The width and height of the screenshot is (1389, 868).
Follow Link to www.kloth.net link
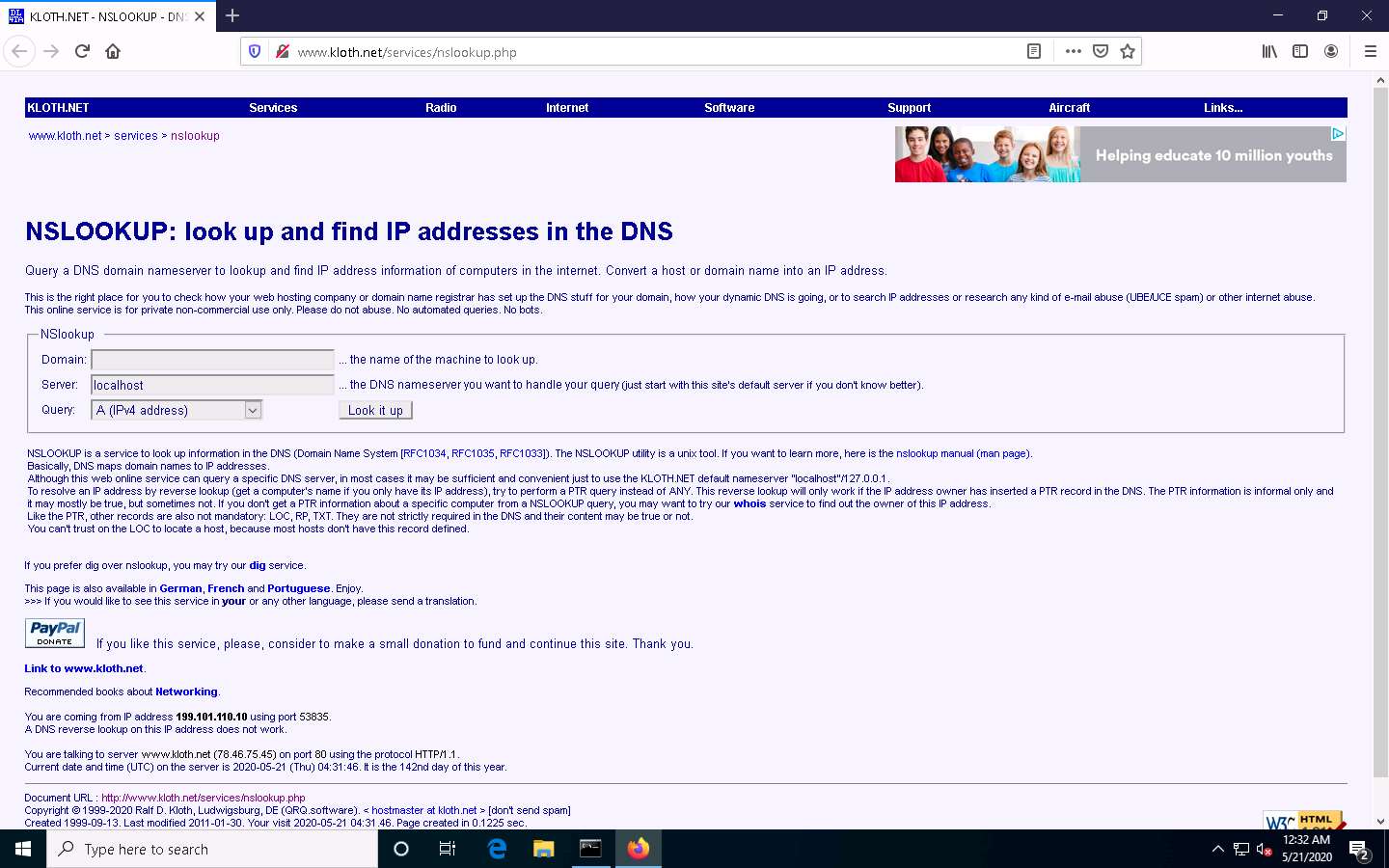click(x=84, y=668)
